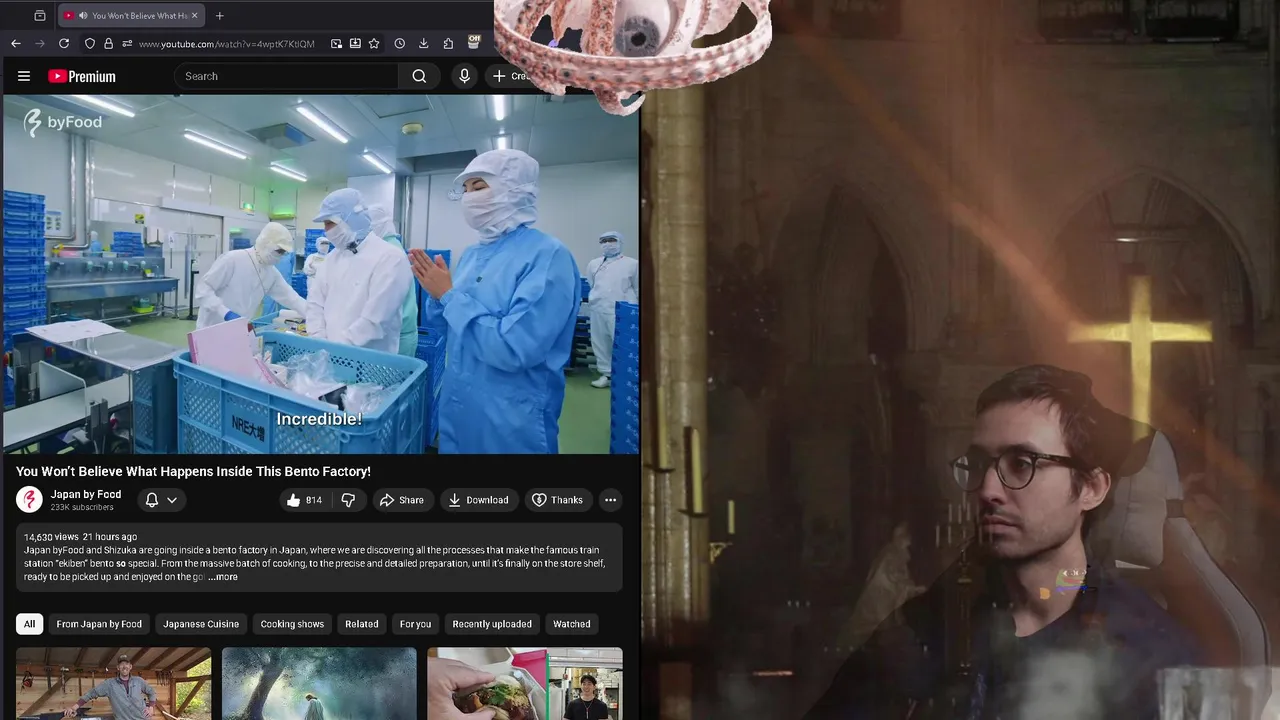Image resolution: width=1280 pixels, height=720 pixels.
Task: Open the Japan by Food channel avatar
Action: (x=29, y=500)
